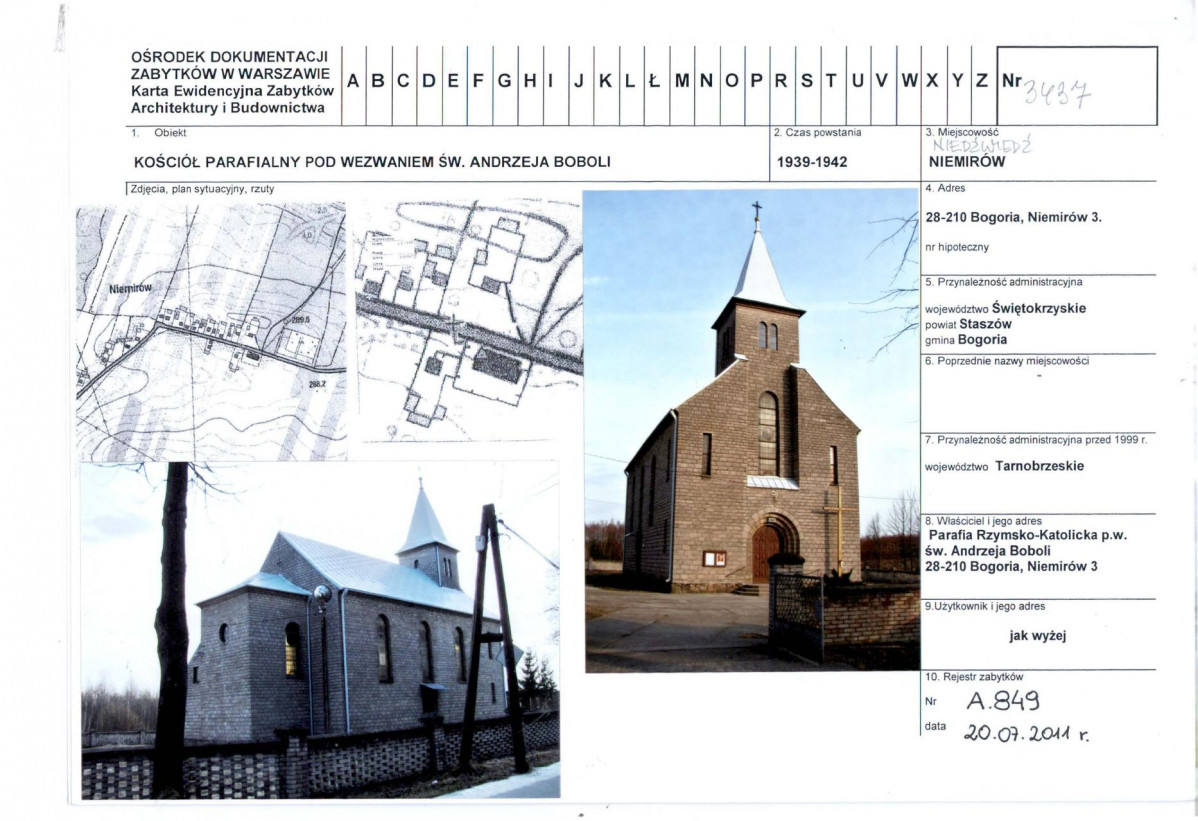1198x821 pixels.
Task: Select the owner Parafia Rzymsko-Katolicka text
Action: (x=1027, y=535)
